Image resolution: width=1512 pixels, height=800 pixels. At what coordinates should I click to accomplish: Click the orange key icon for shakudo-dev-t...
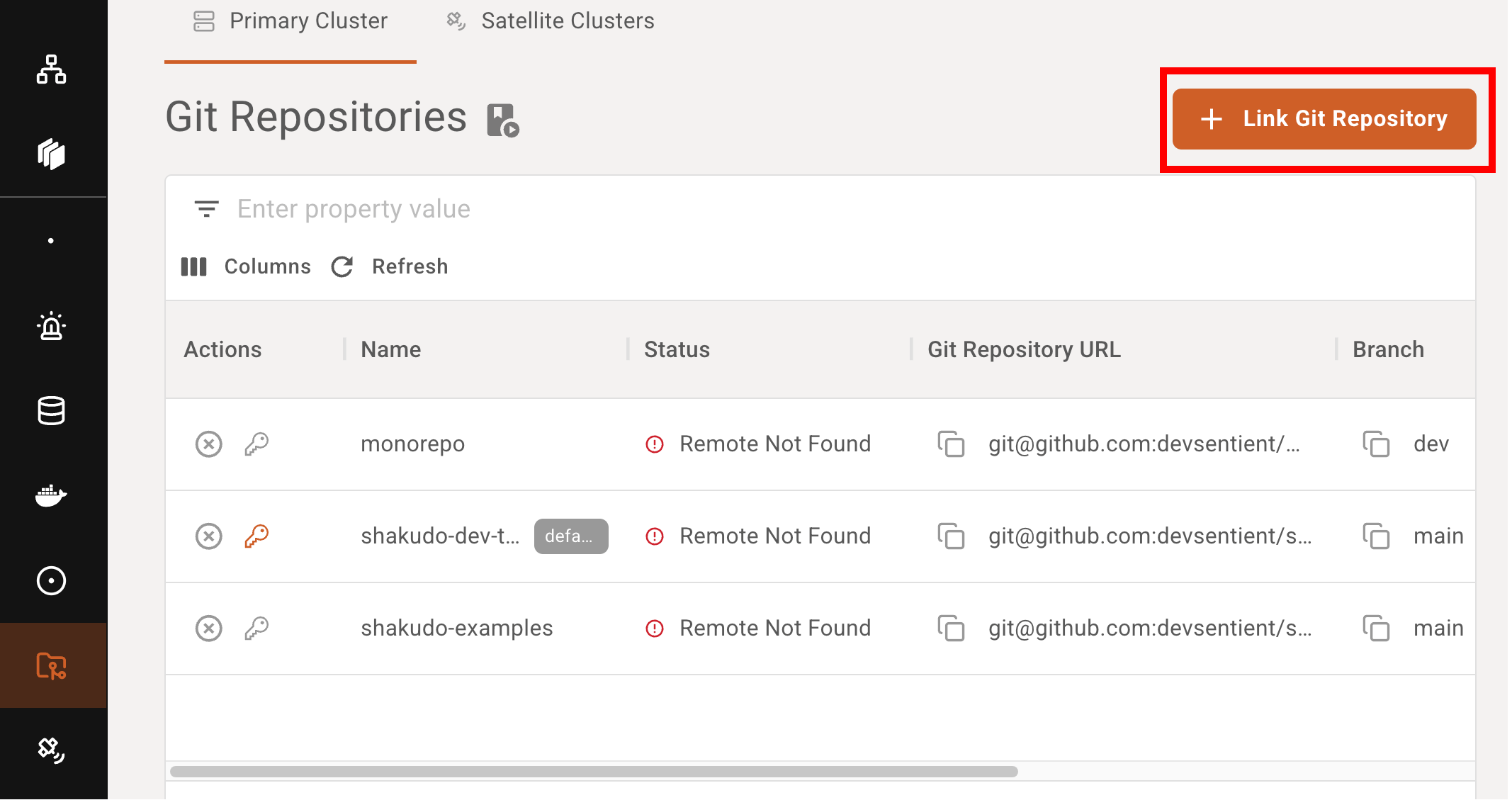coord(256,536)
